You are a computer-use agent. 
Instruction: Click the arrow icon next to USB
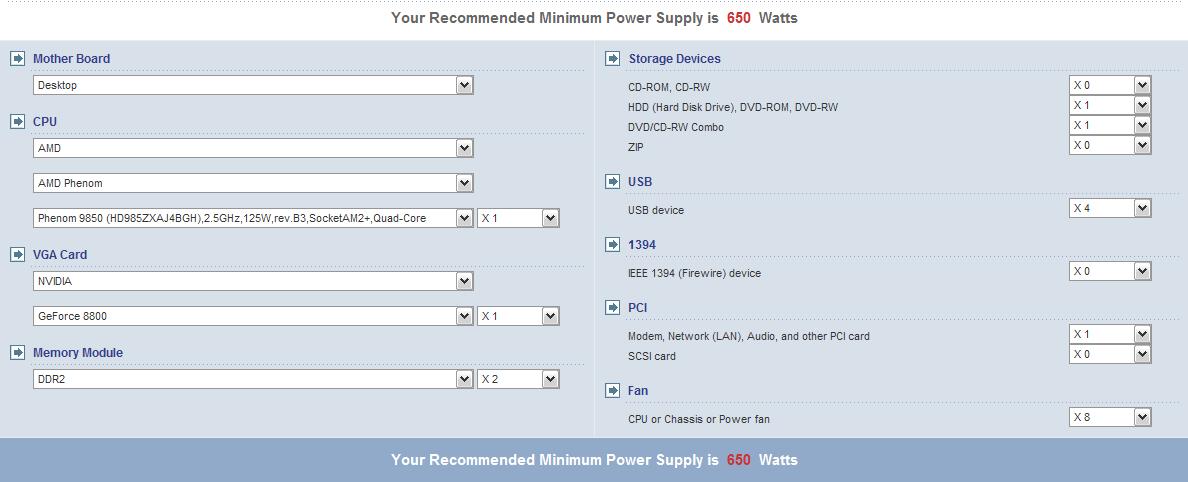click(613, 181)
